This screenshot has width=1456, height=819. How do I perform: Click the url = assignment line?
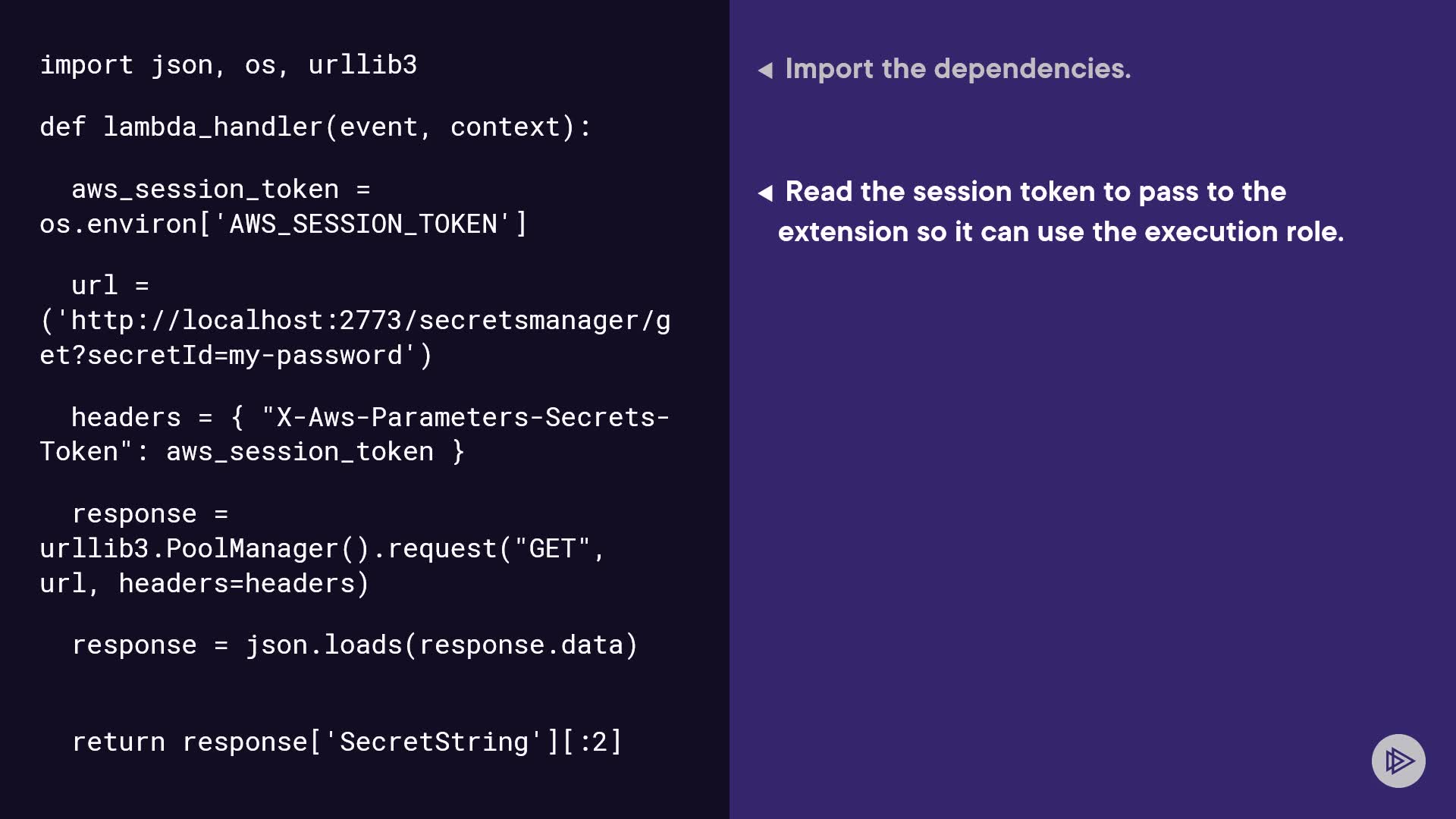click(110, 286)
